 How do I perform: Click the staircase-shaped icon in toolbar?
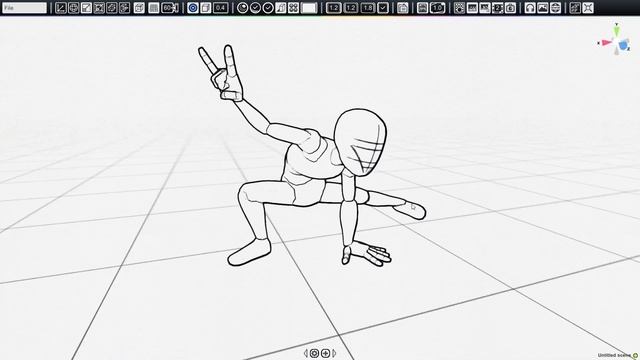pos(281,8)
